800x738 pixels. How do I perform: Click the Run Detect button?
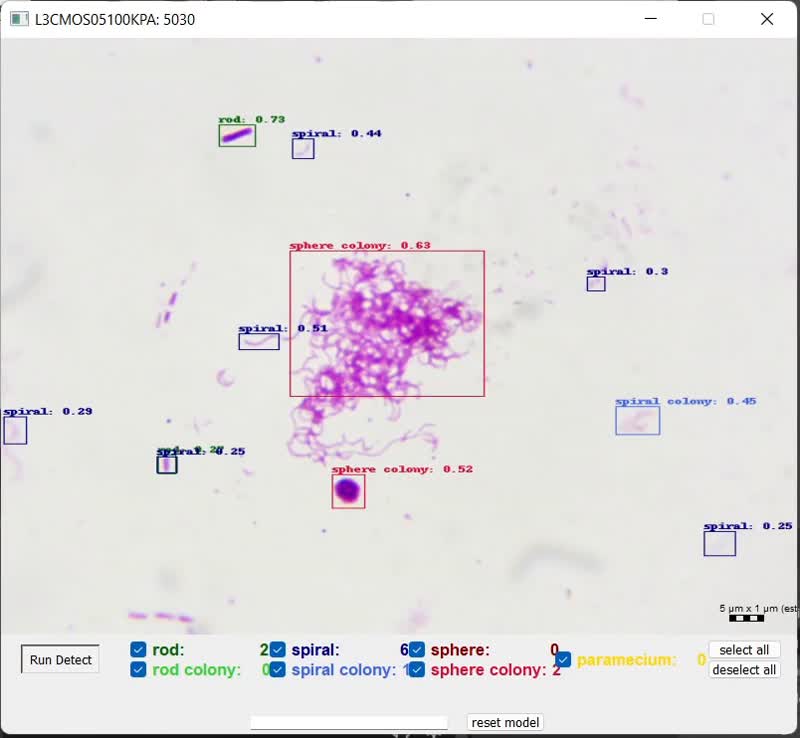click(60, 659)
